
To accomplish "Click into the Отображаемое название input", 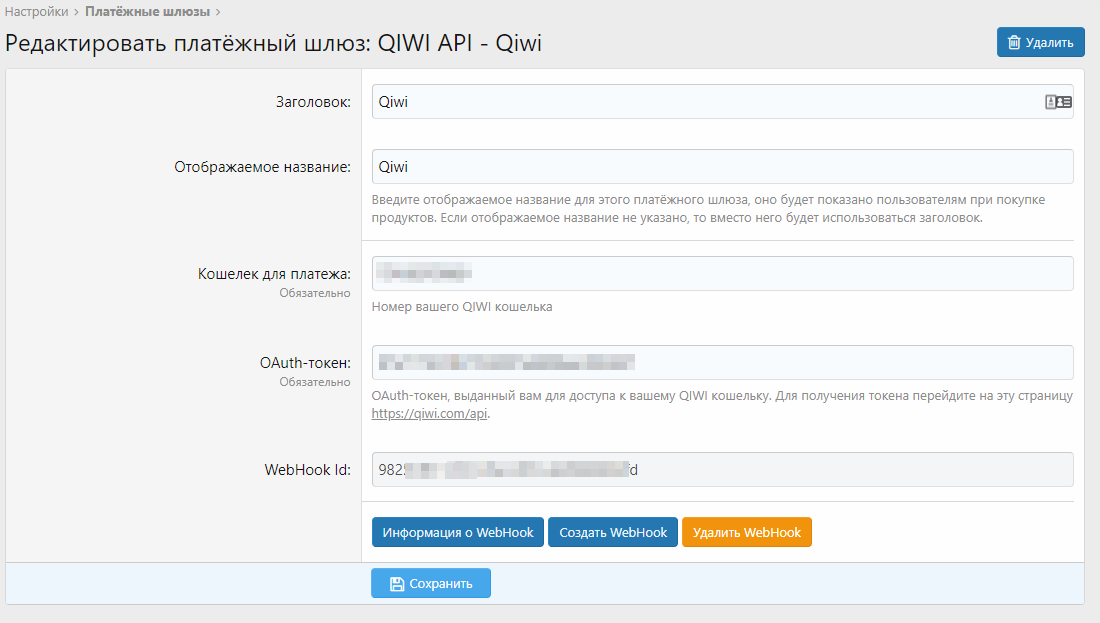I will click(720, 167).
